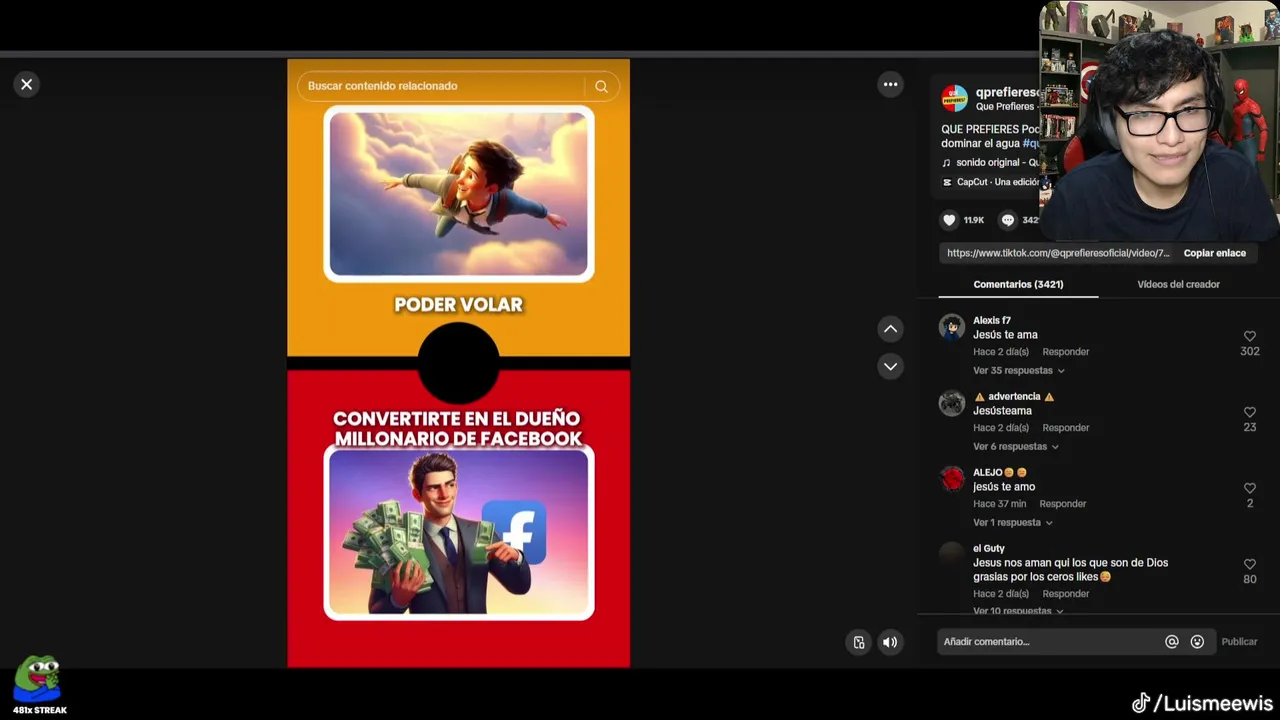Open comments via speech bubble icon
The width and height of the screenshot is (1280, 720).
point(1007,220)
